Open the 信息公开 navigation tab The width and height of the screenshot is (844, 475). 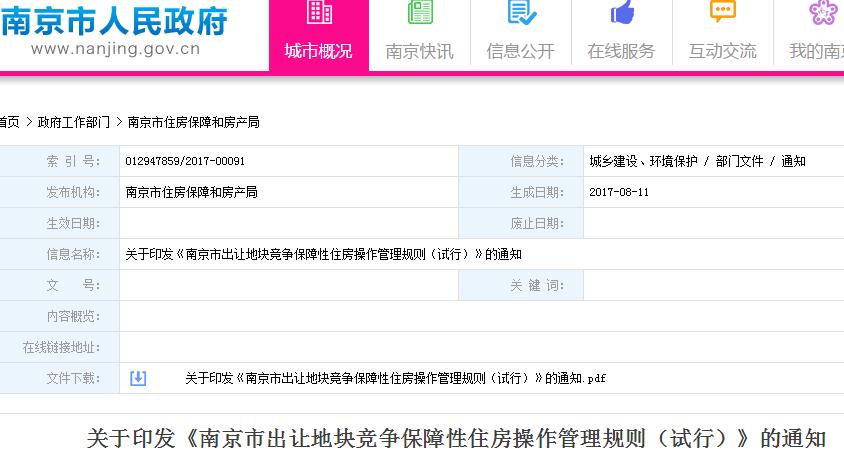(521, 35)
